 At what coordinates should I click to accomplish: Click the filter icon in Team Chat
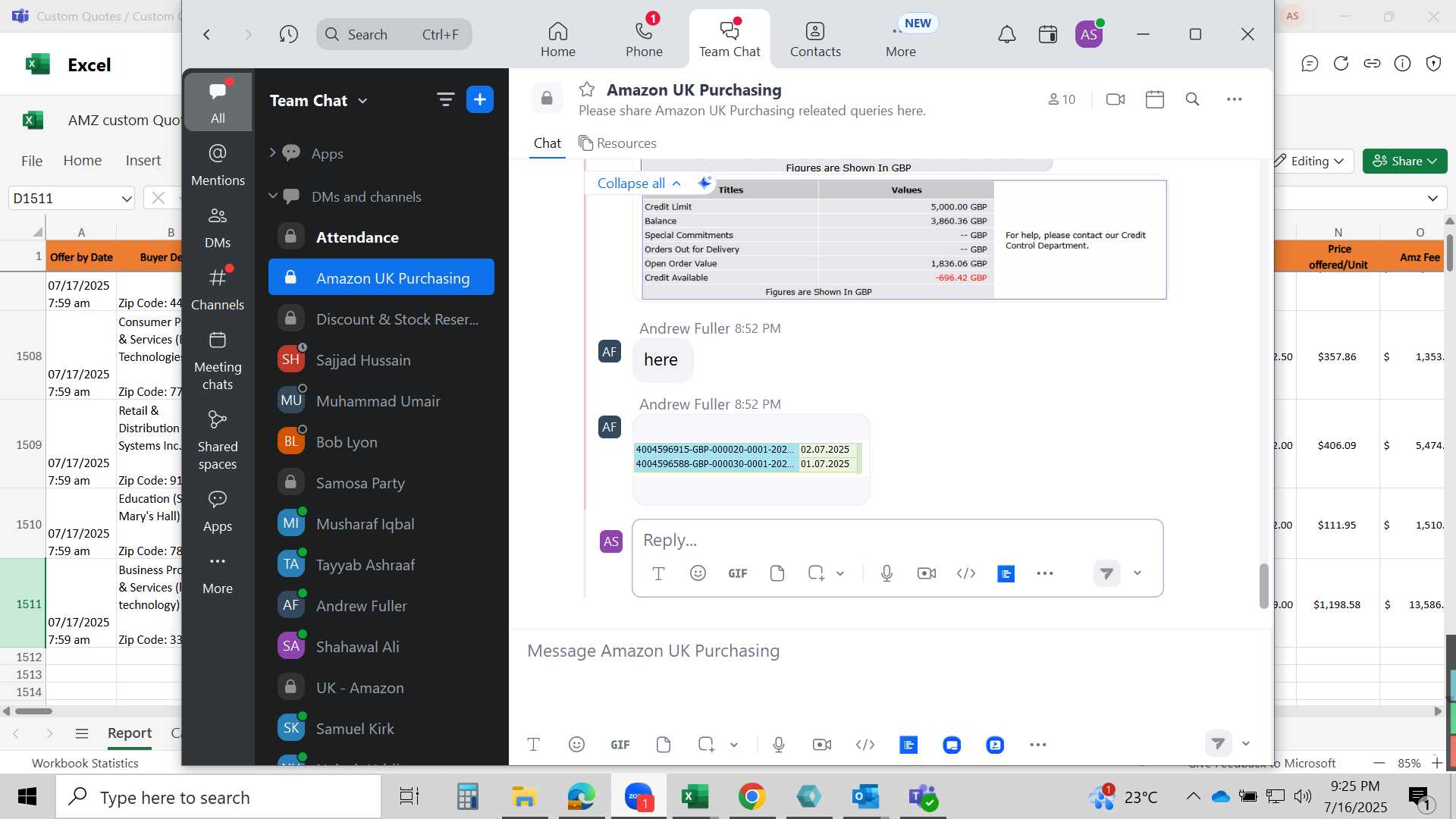pyautogui.click(x=445, y=99)
